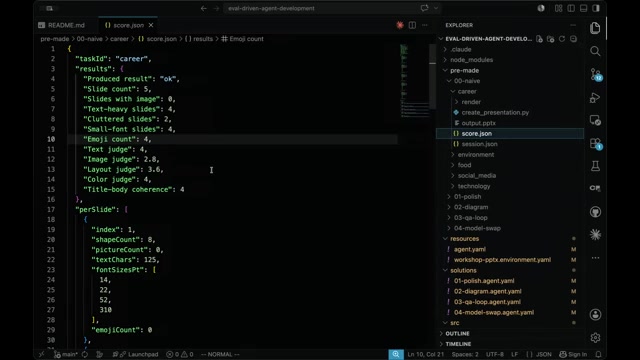Open Run and Debug view
640x360 pixels.
point(595,98)
